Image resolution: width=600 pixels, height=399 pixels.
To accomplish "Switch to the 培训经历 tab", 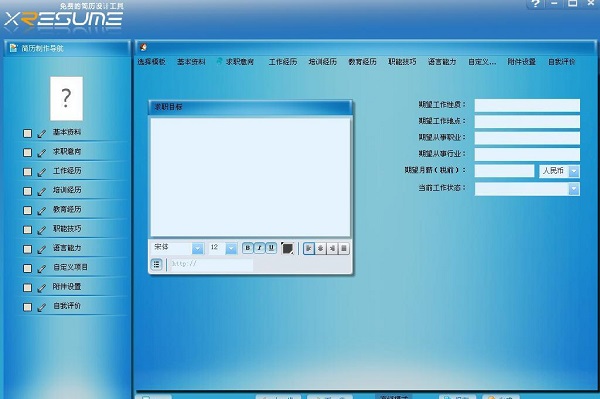I will point(323,62).
